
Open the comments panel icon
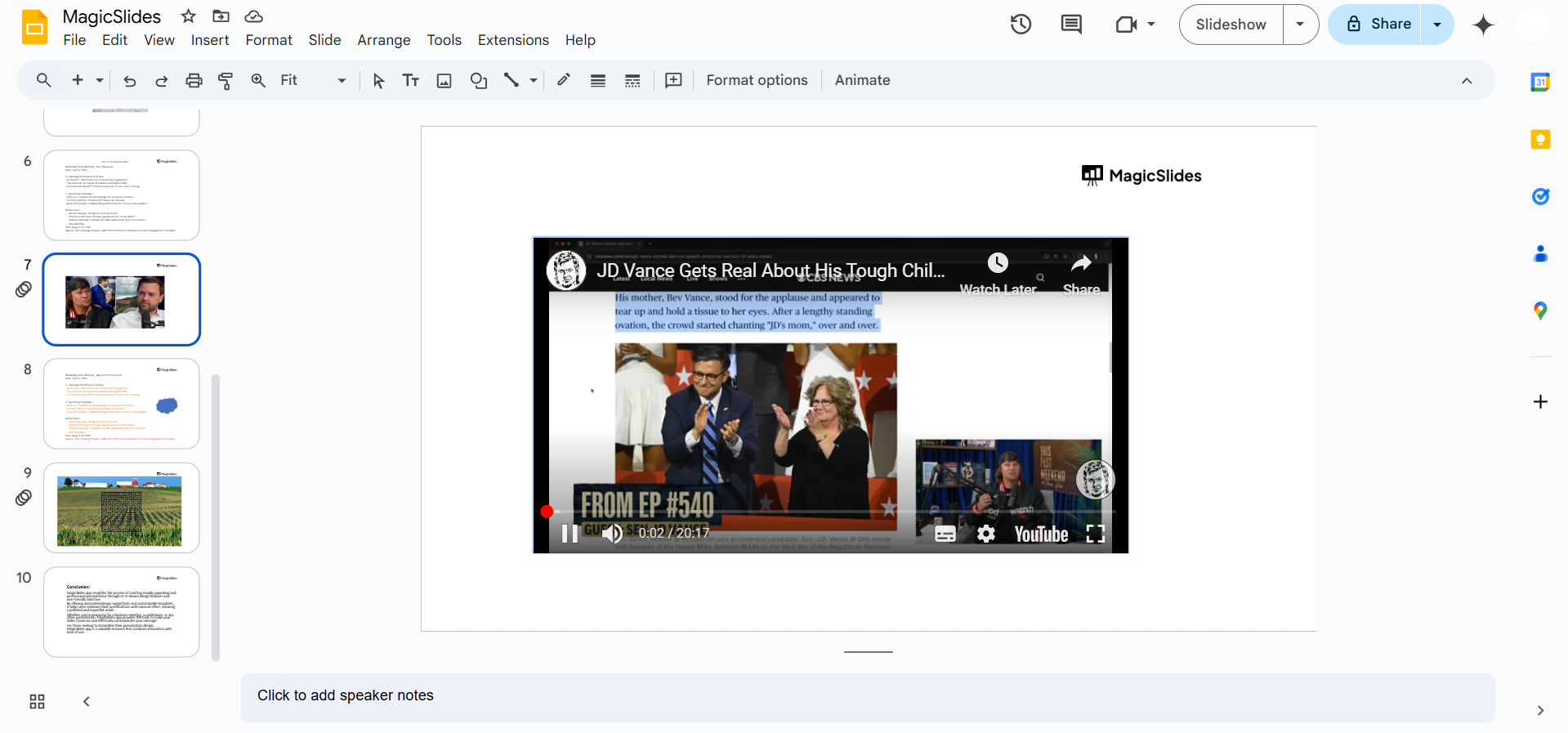(1070, 25)
